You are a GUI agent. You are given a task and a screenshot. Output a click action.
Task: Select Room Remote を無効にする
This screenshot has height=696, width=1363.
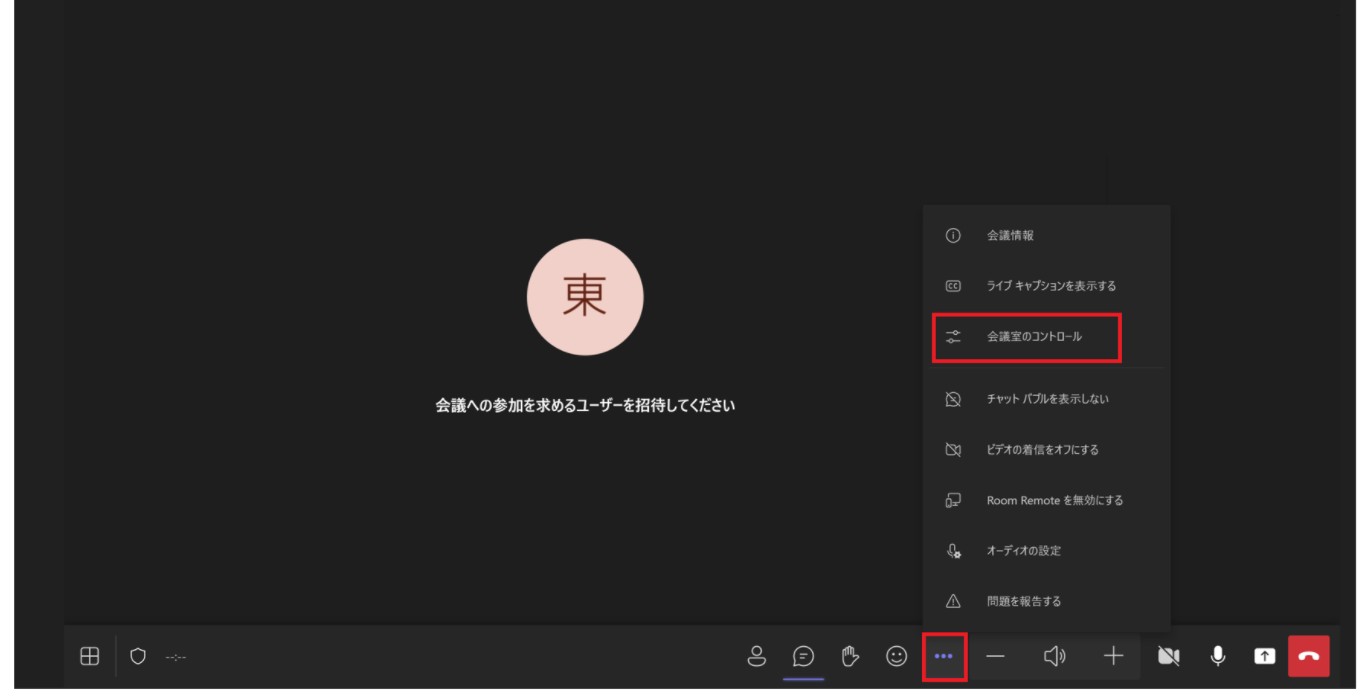tap(1046, 500)
